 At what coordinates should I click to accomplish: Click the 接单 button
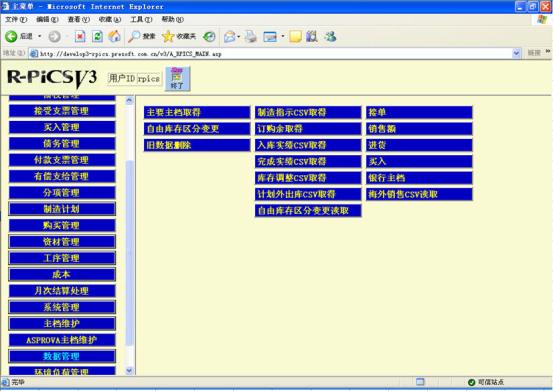coord(419,112)
